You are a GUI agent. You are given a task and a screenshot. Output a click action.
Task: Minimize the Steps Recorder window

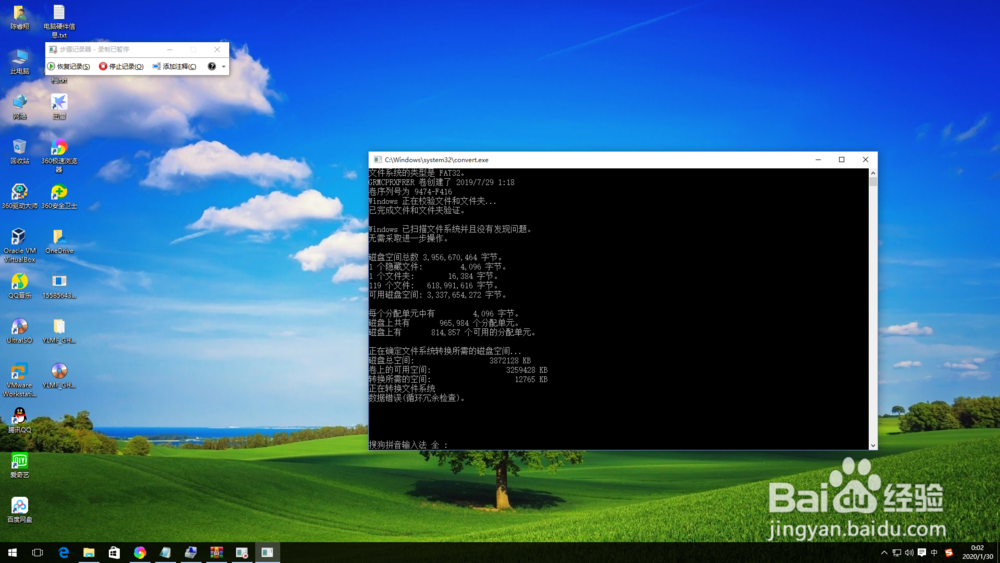click(170, 49)
